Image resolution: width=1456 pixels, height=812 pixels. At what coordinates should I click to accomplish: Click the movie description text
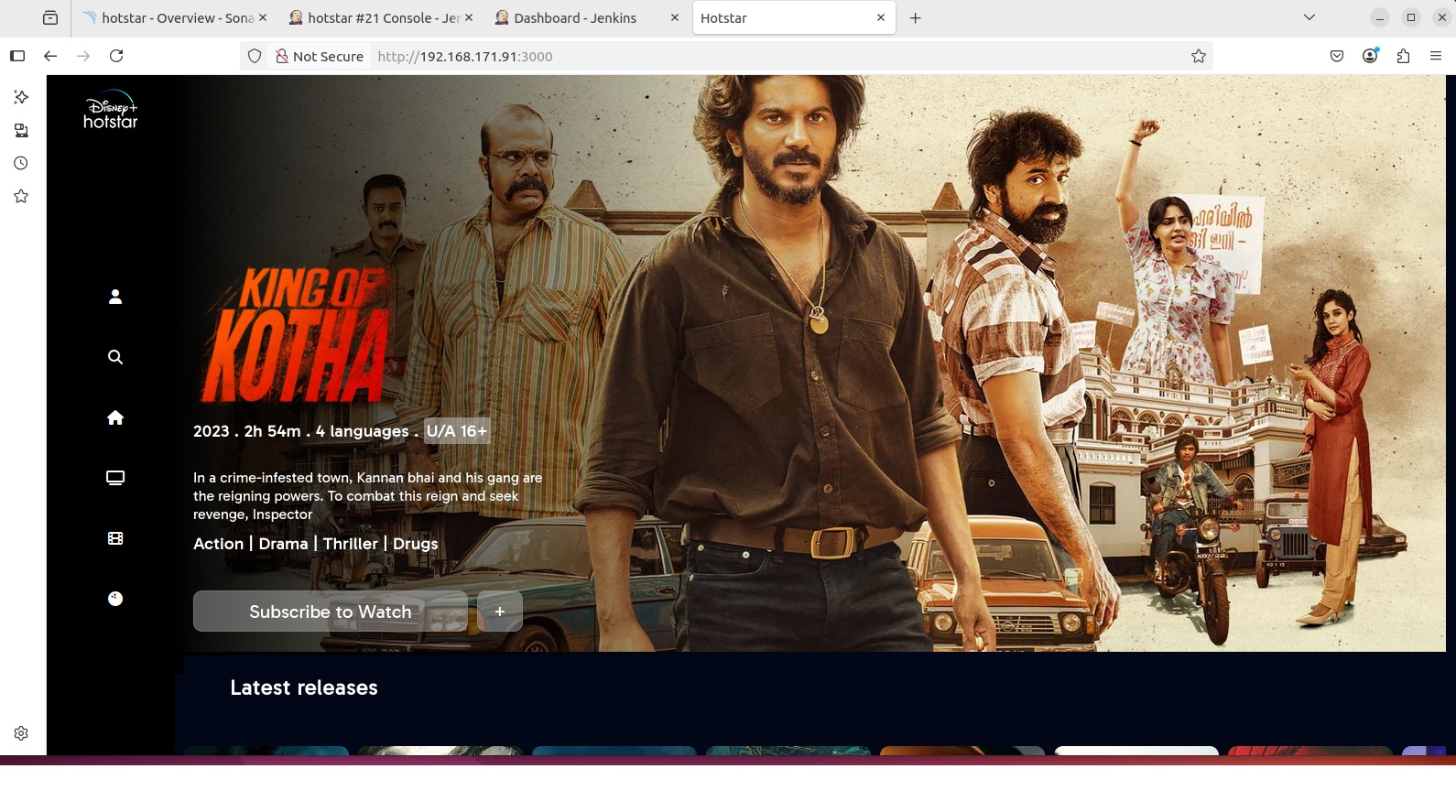367,496
